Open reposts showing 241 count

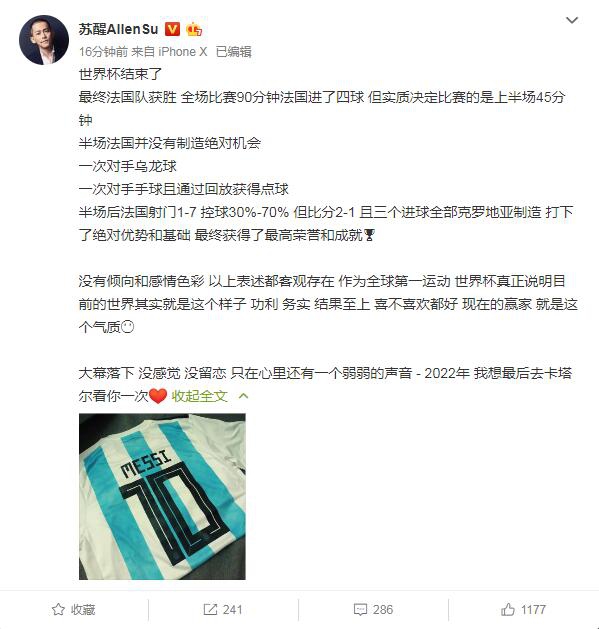tap(223, 609)
